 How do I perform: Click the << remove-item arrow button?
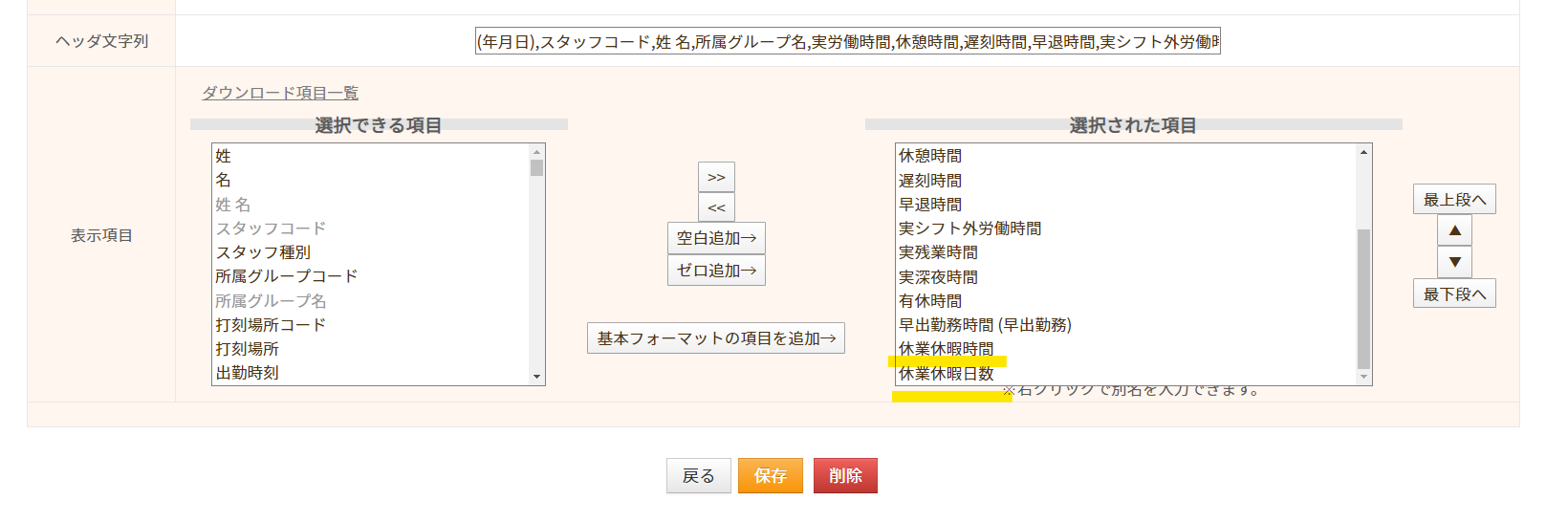716,207
